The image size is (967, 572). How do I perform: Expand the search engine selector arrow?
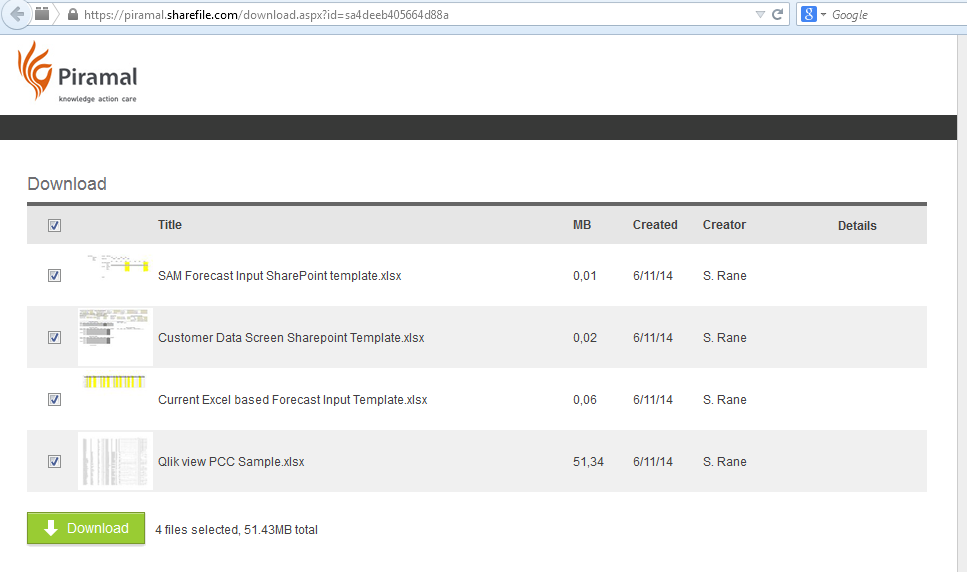[823, 15]
